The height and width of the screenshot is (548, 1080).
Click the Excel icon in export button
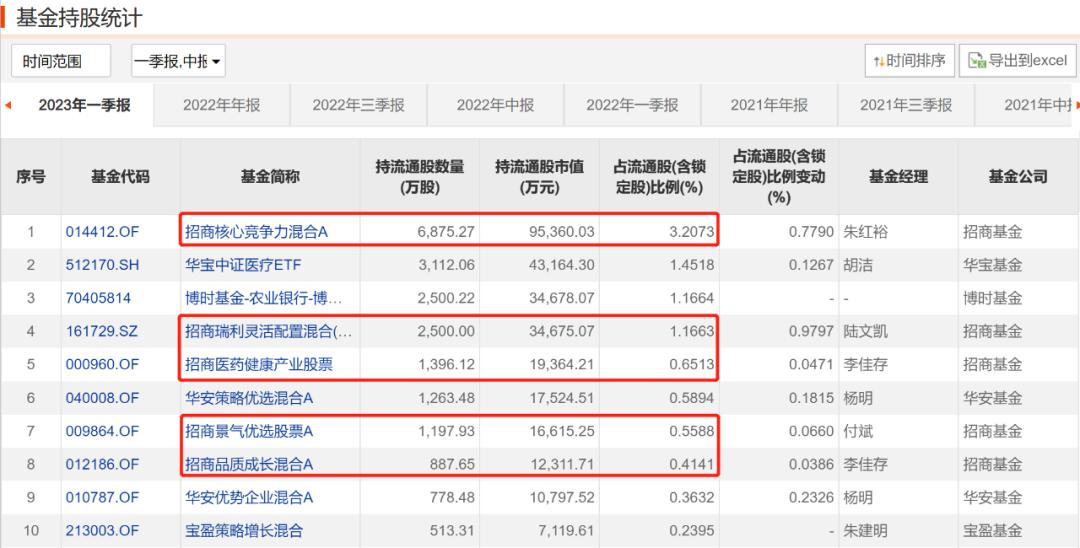(977, 61)
